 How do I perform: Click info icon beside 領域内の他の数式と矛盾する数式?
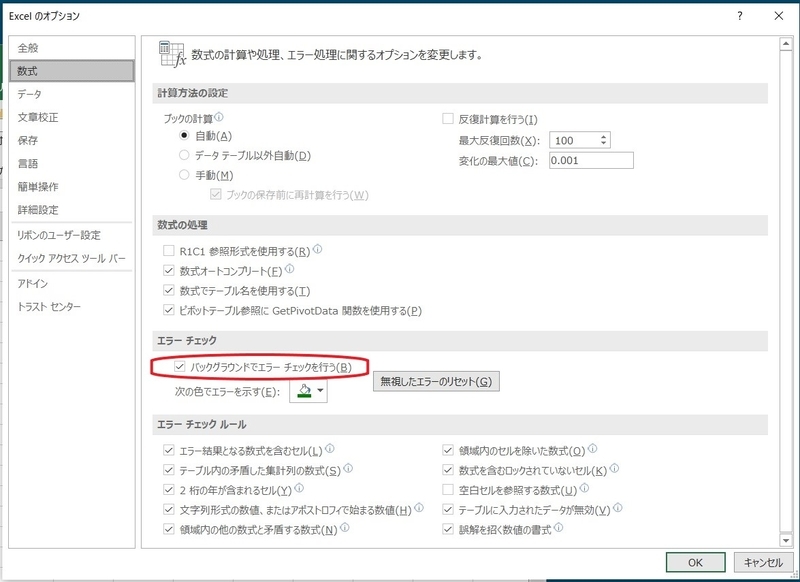(345, 527)
